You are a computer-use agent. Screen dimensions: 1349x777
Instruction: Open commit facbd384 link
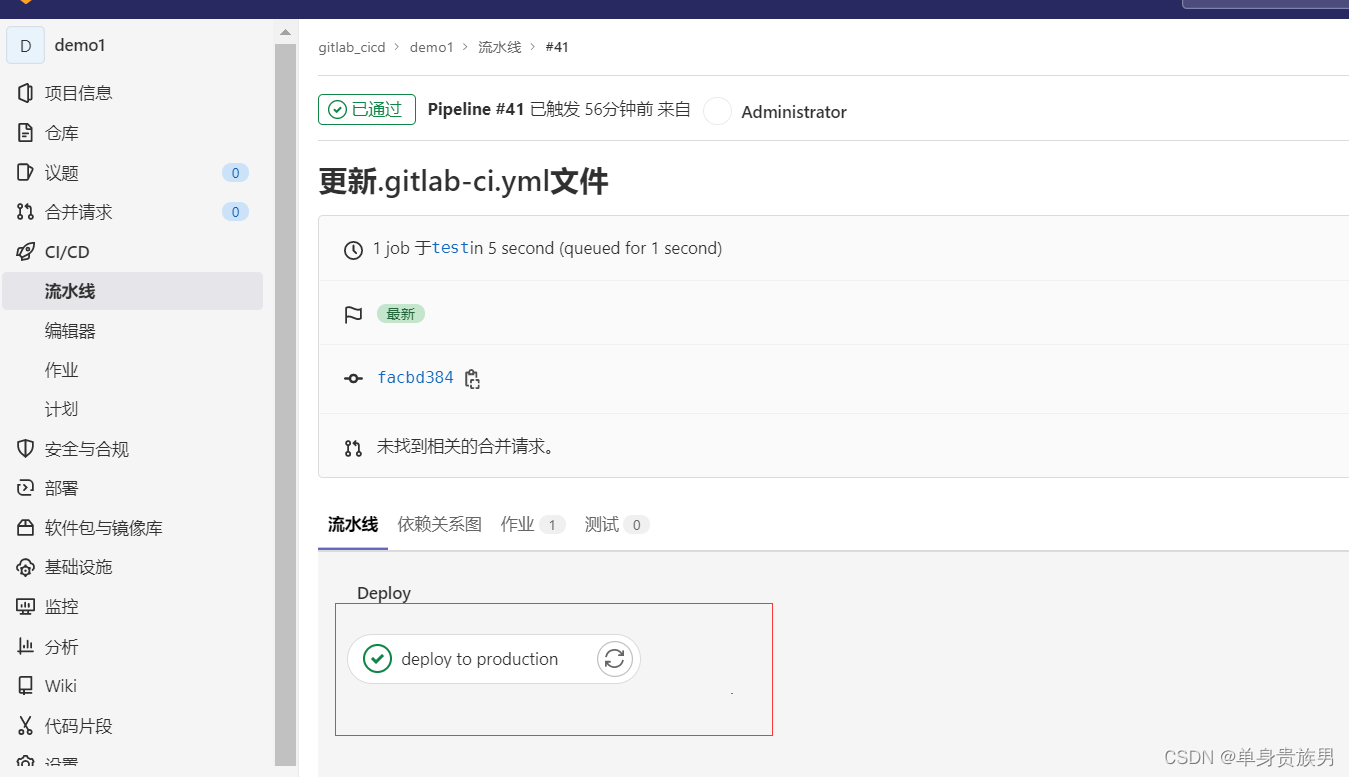coord(415,378)
